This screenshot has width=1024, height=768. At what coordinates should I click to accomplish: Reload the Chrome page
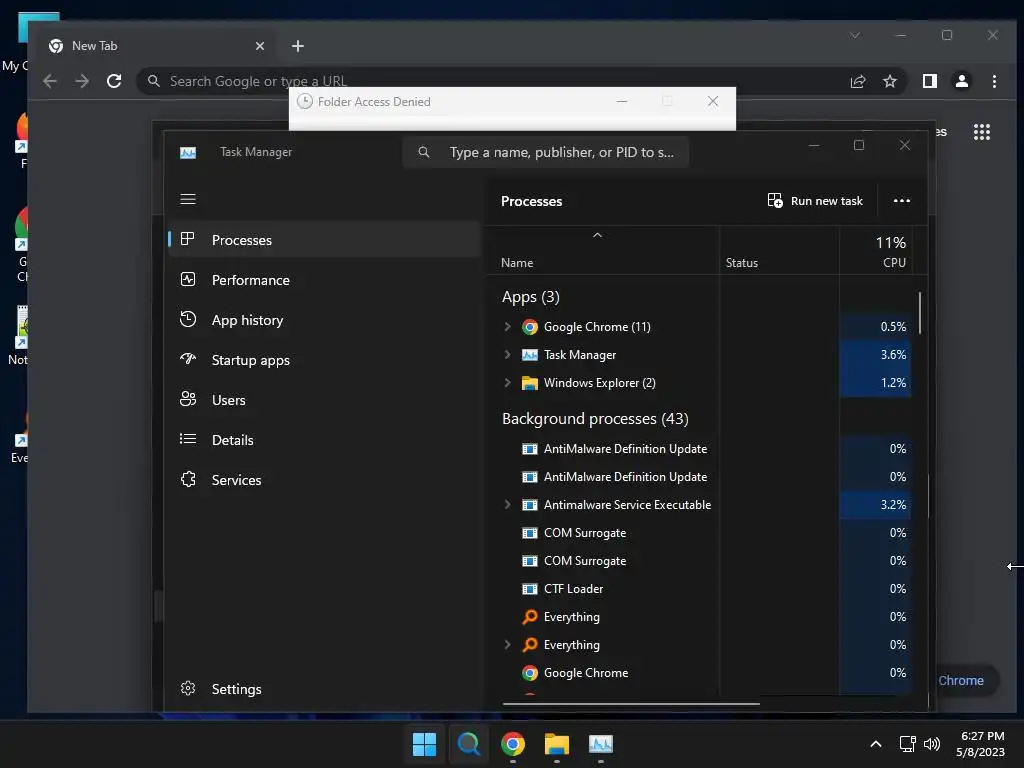tap(114, 81)
